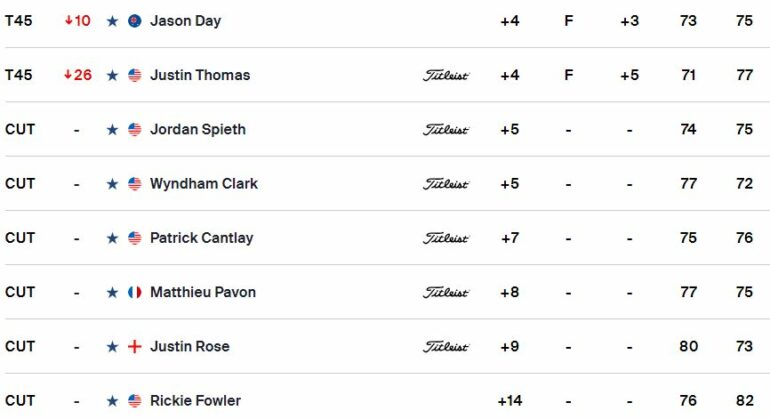The image size is (770, 419).
Task: Toggle favorite star for Jason Day
Action: coord(112,21)
